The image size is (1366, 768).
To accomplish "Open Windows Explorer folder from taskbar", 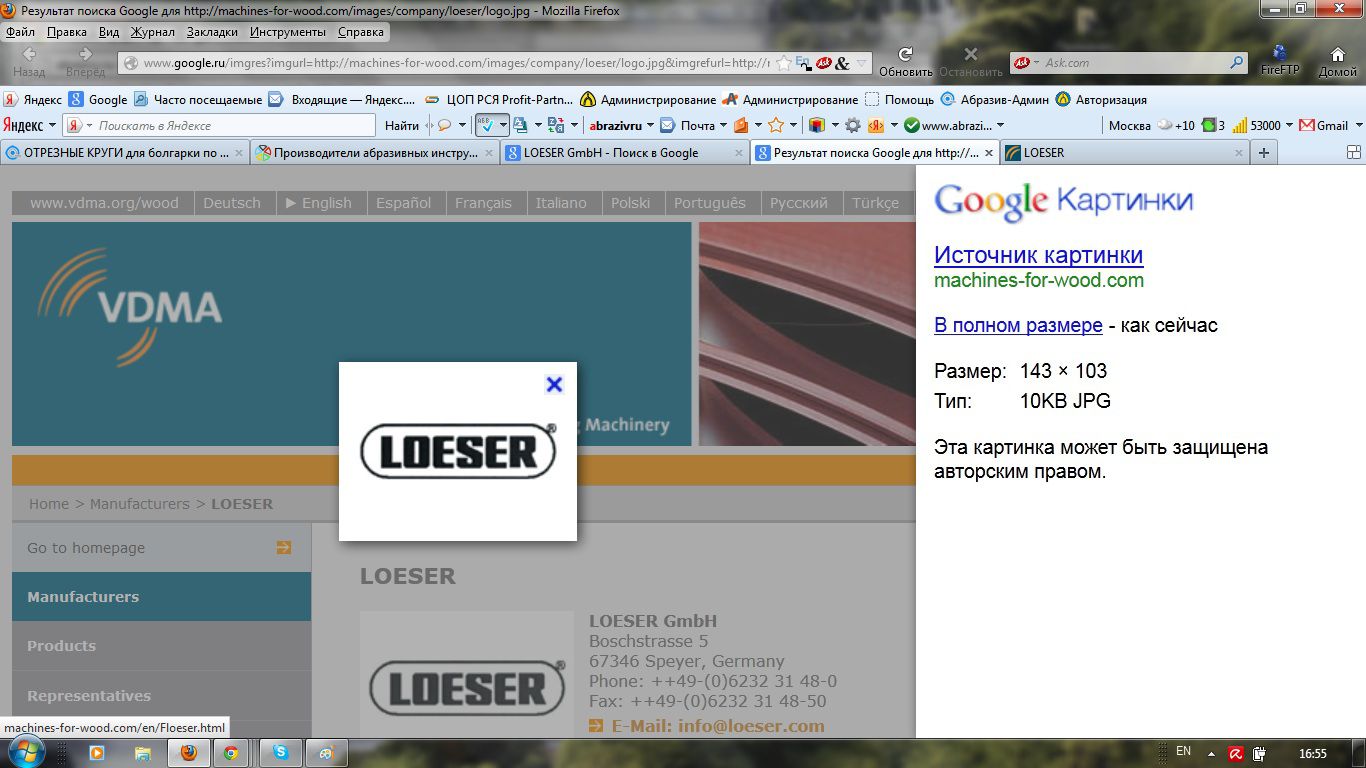I will (x=142, y=752).
